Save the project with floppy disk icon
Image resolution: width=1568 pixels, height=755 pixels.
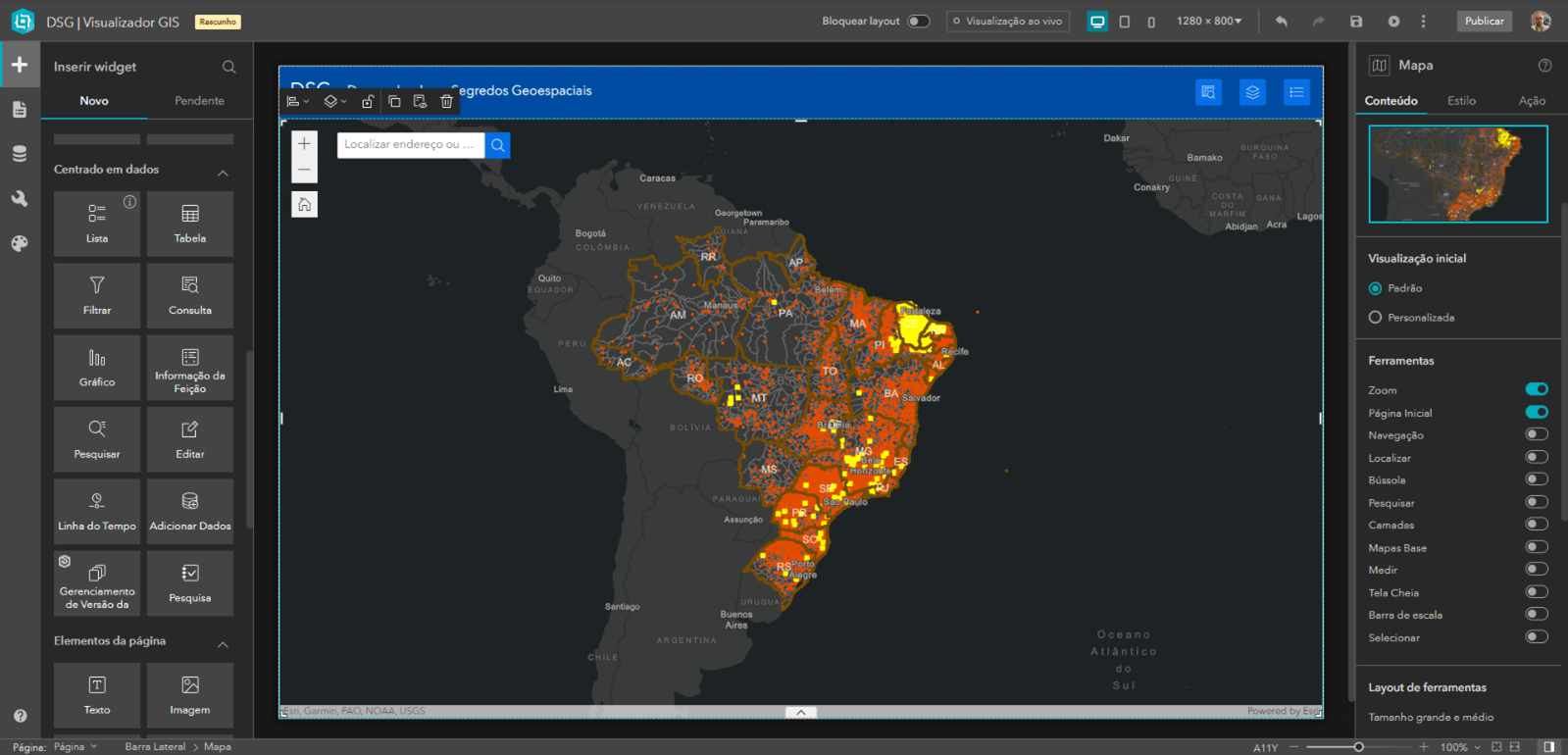[1356, 22]
